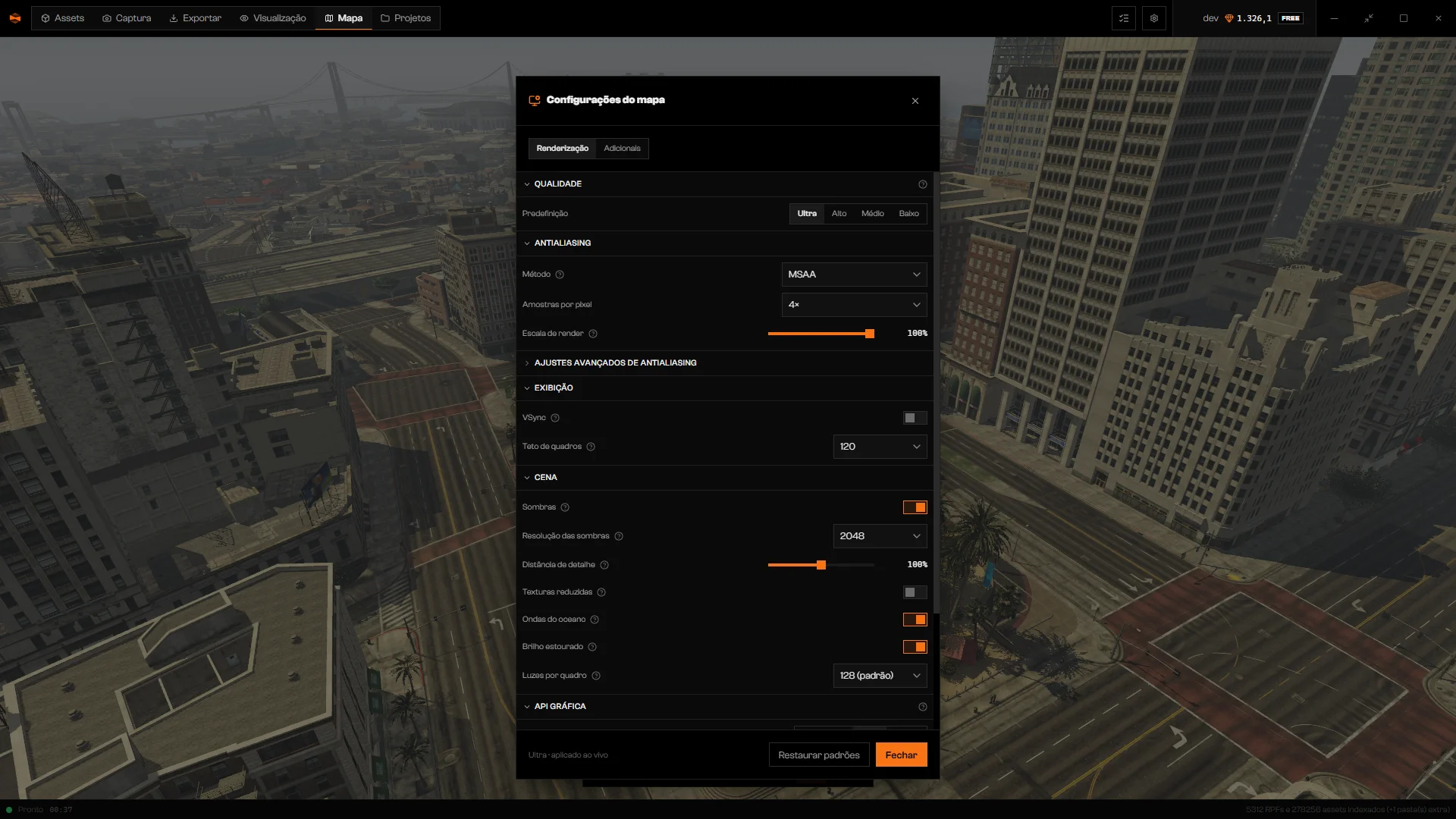The height and width of the screenshot is (819, 1456).
Task: Show help for Teto de quadros
Action: pos(591,447)
